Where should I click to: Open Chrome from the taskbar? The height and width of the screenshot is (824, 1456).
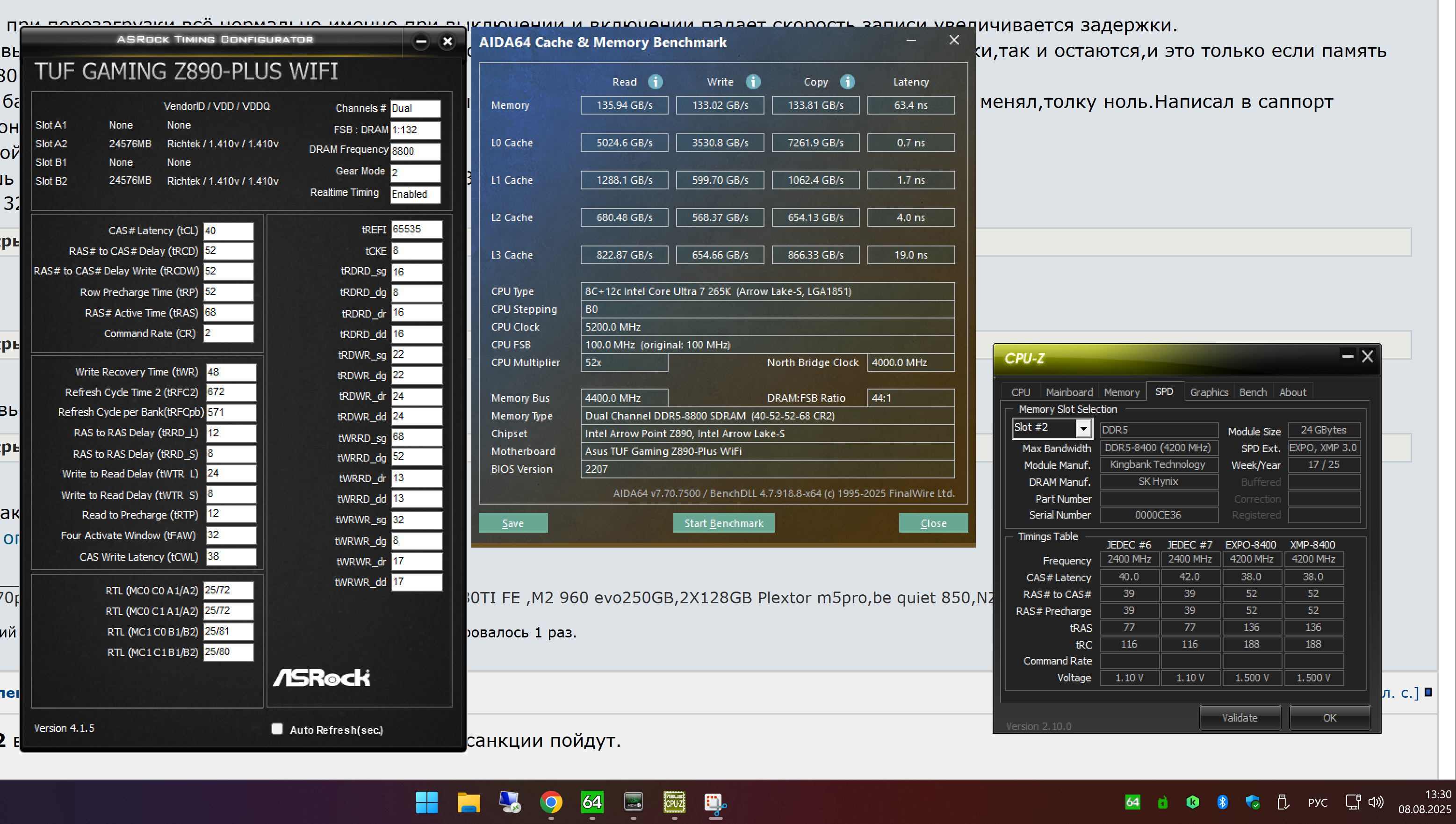coord(551,802)
